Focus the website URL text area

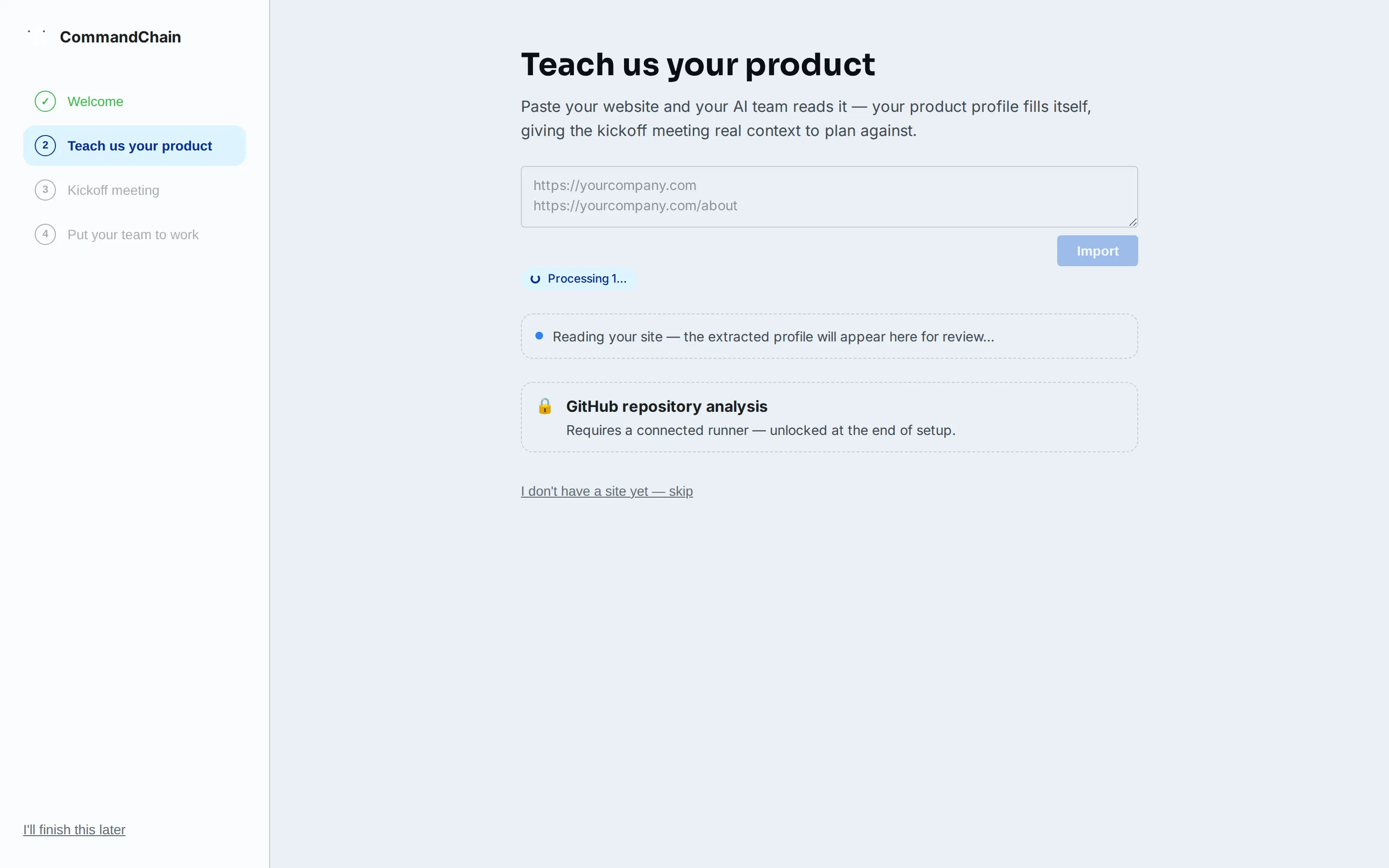pyautogui.click(x=829, y=197)
